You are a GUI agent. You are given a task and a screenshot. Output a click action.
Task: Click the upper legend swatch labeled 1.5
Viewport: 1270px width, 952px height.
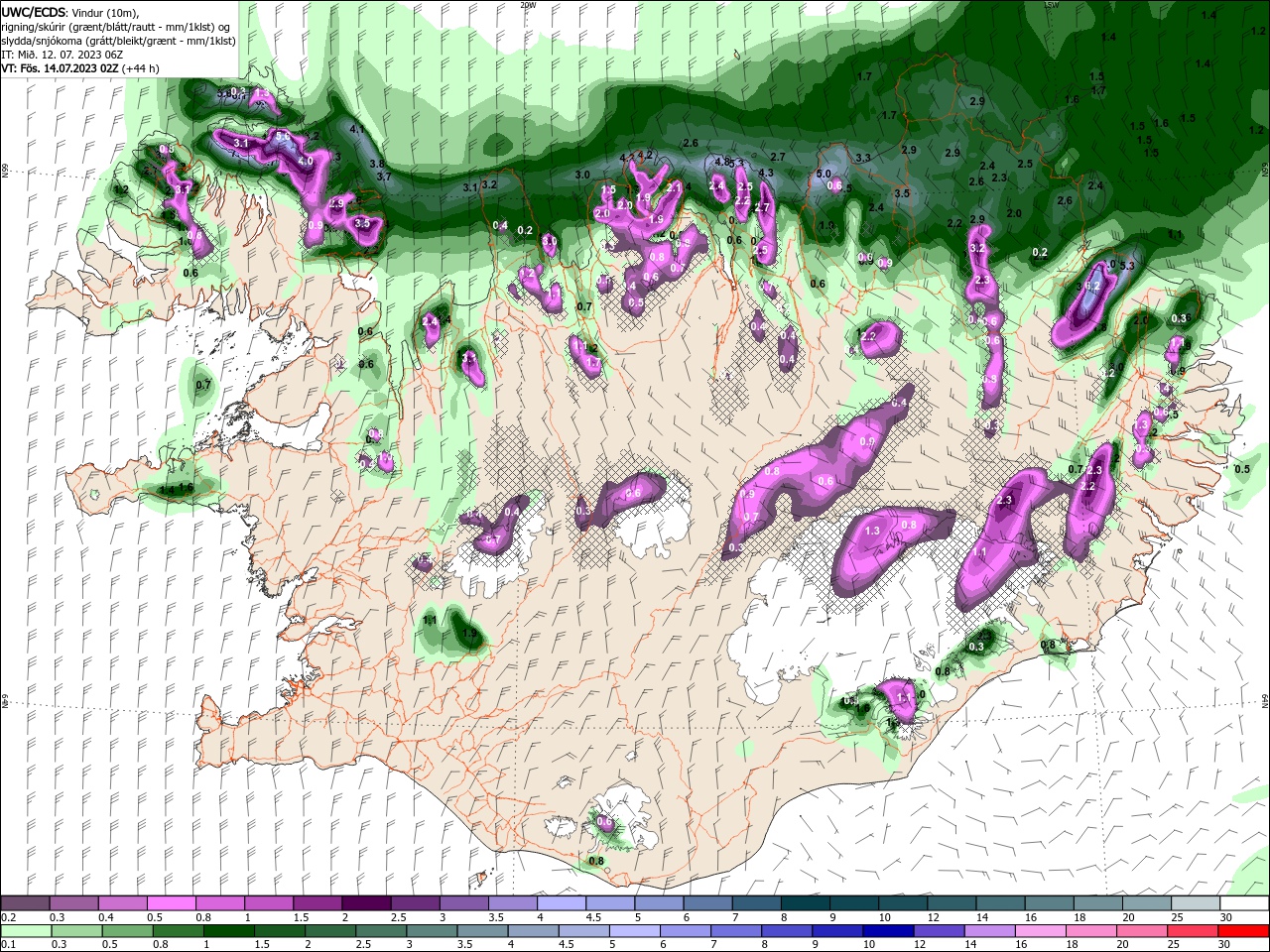(x=317, y=903)
